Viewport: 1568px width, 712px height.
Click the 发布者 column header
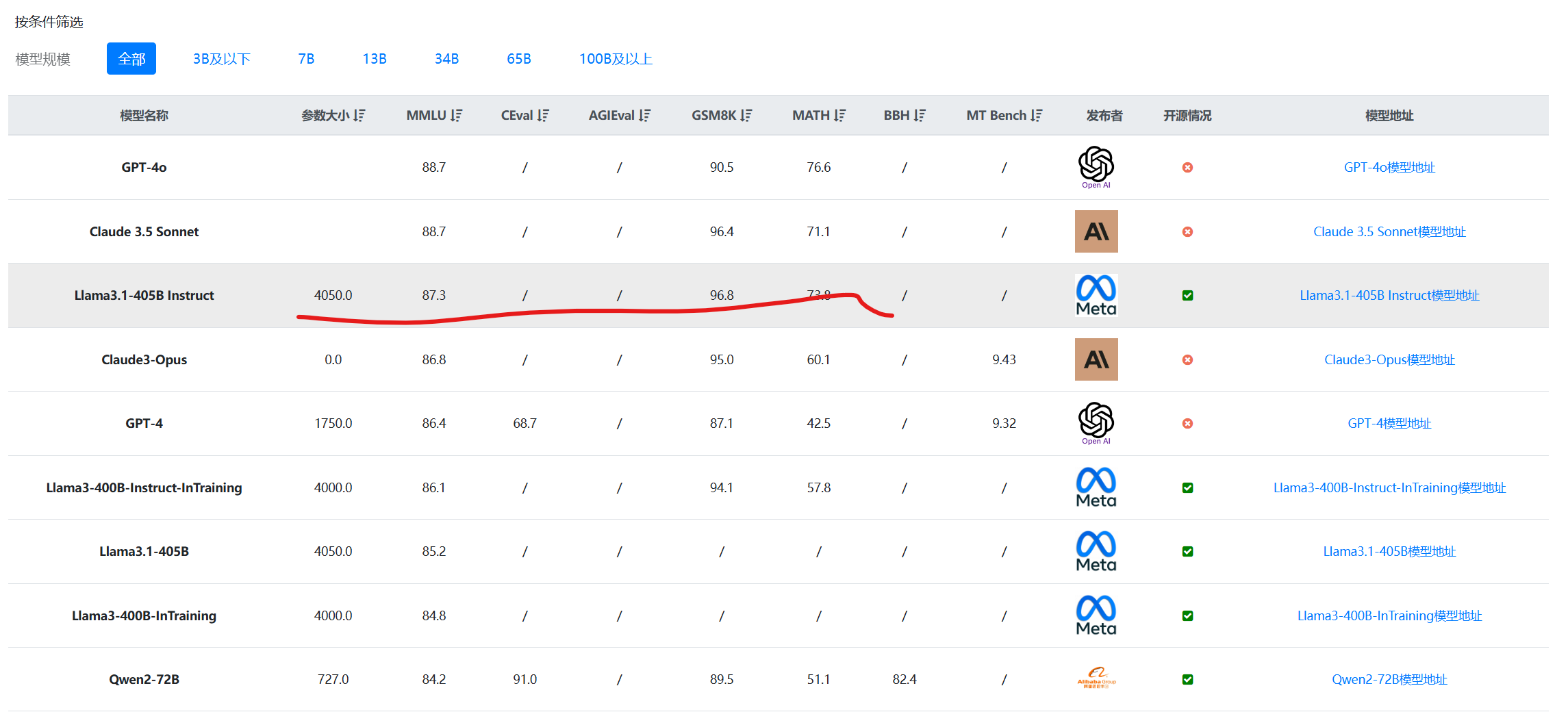(1104, 116)
